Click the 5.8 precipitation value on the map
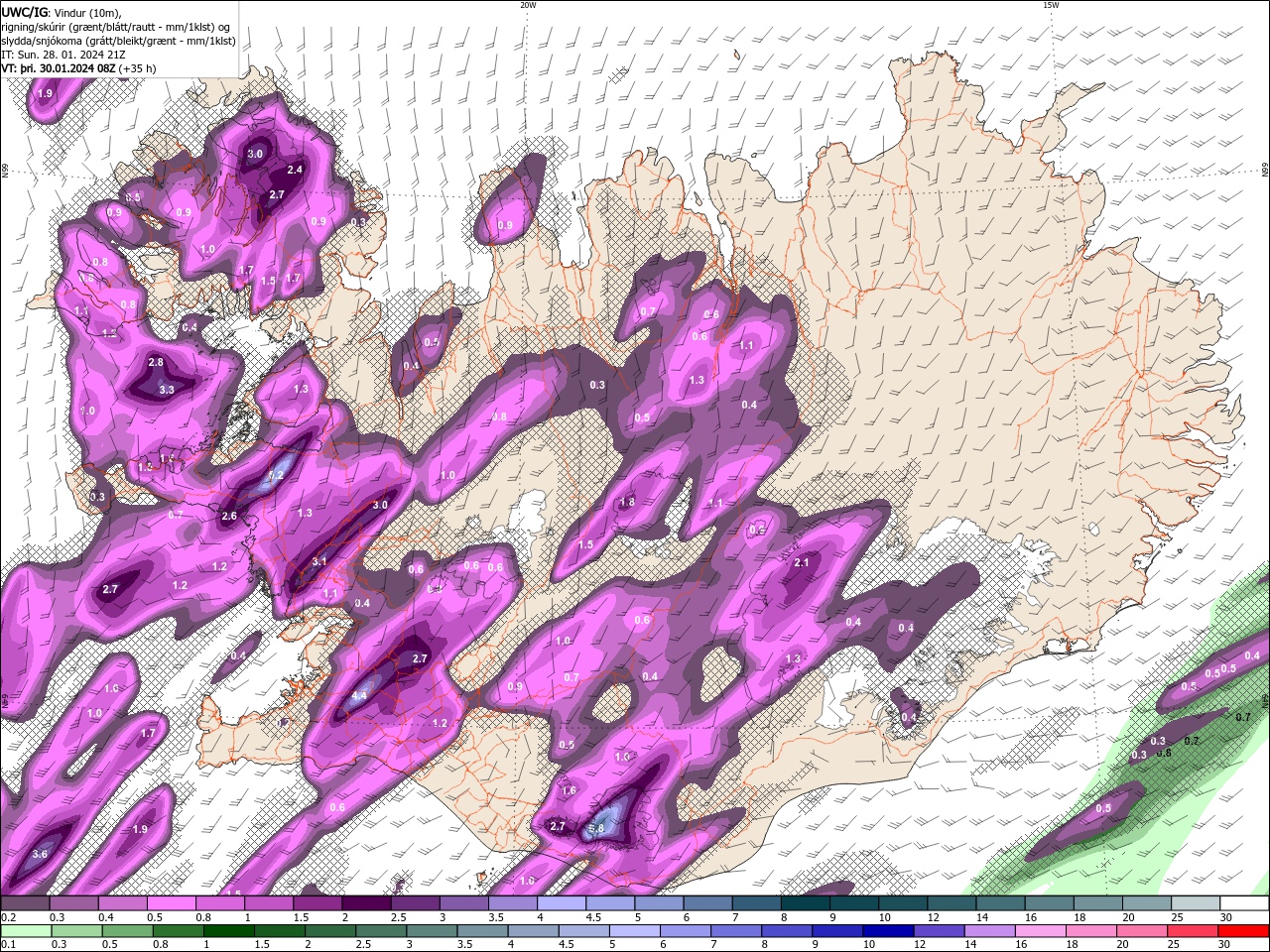 click(x=596, y=829)
